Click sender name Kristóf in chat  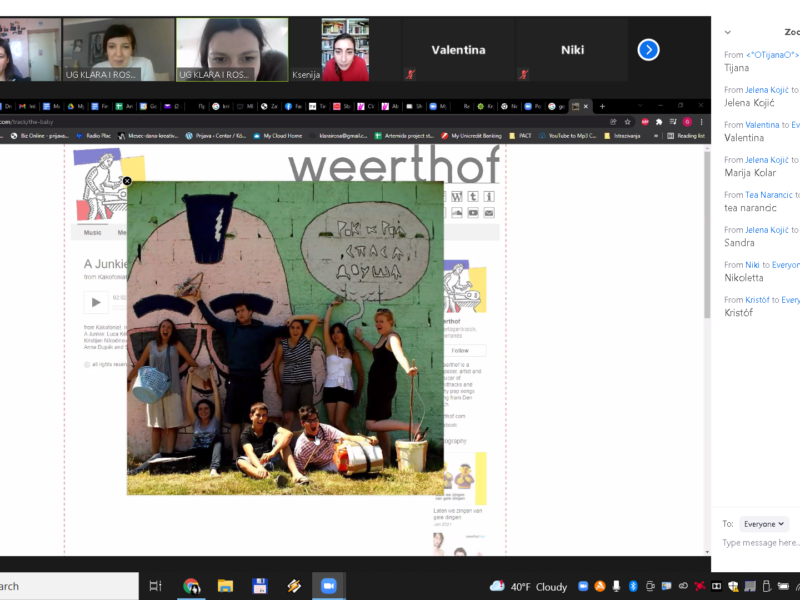757,300
